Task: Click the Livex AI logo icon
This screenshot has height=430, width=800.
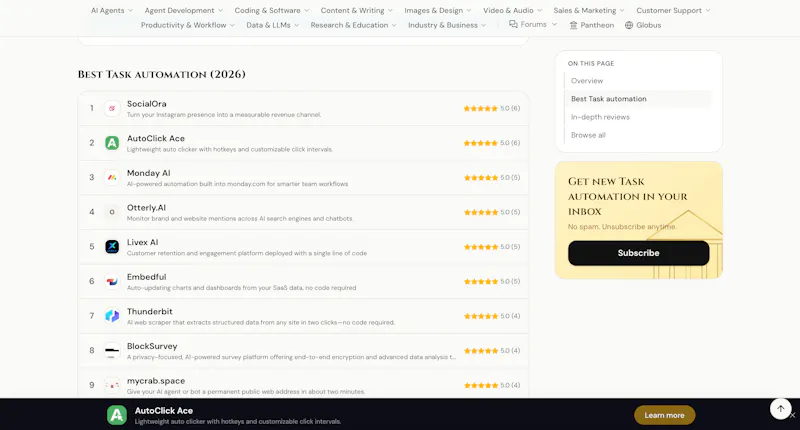Action: tap(112, 247)
